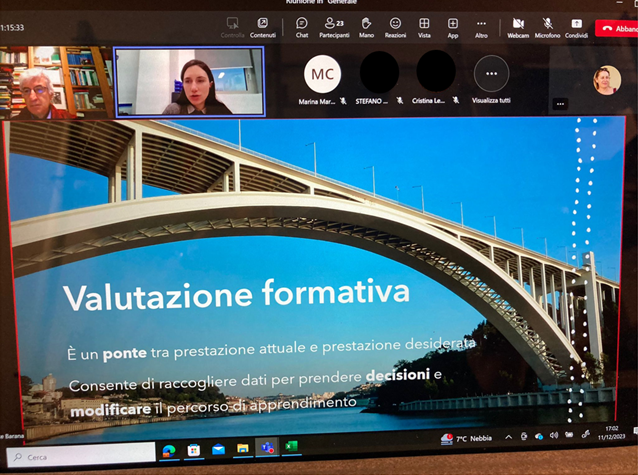Click the Condividi share screen button
This screenshot has width=638, height=475.
coord(576,27)
